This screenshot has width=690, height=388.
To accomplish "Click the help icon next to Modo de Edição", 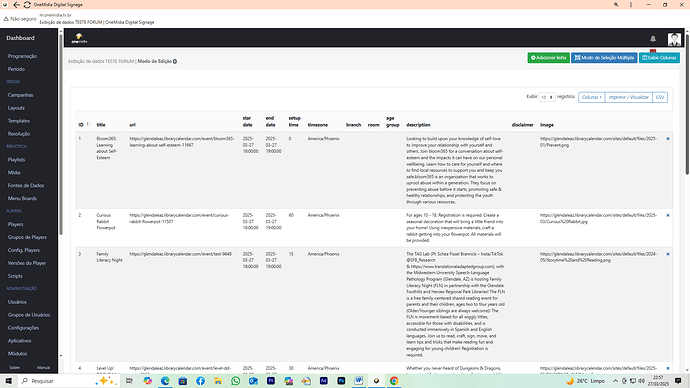I will [175, 62].
